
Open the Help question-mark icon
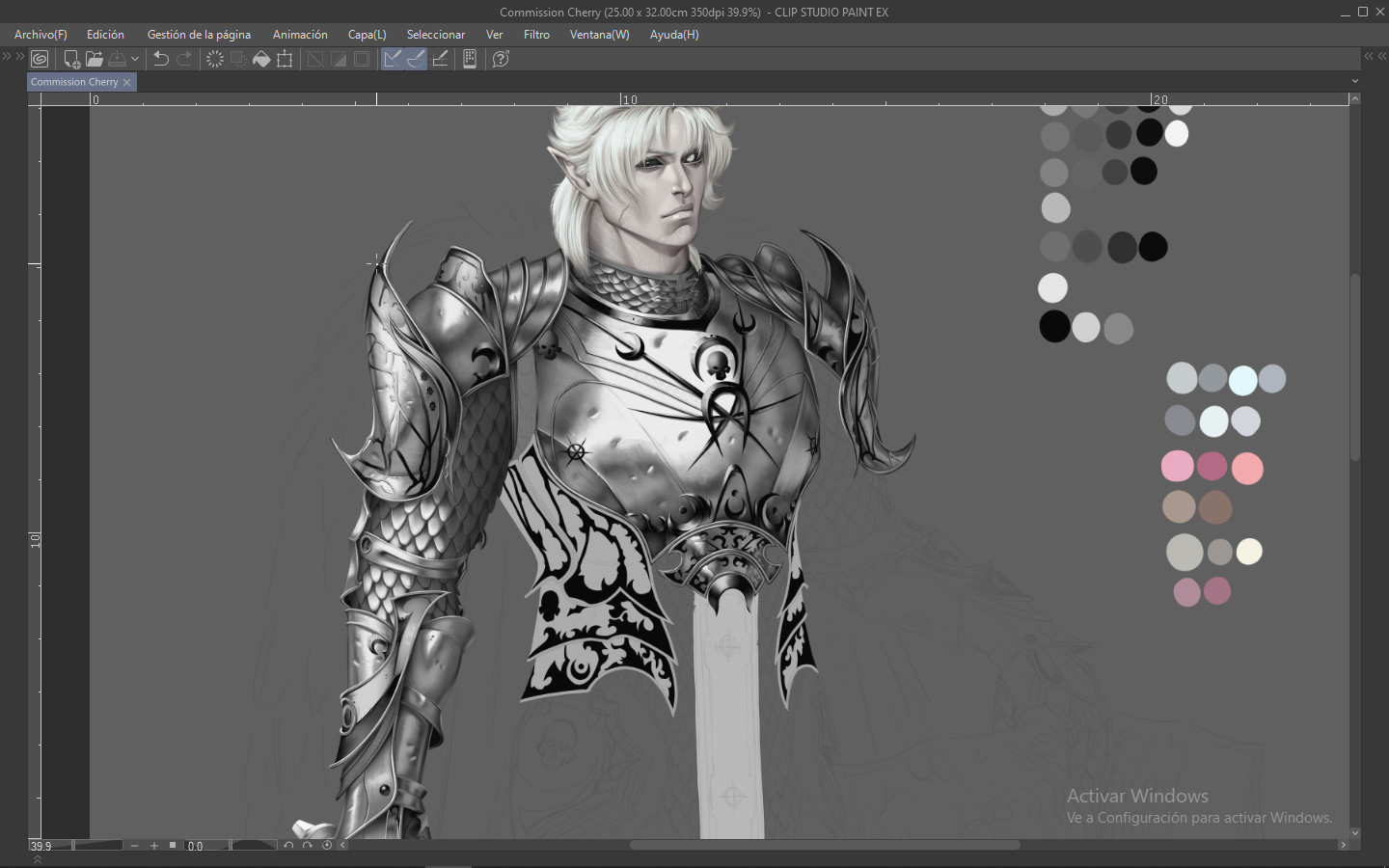[x=501, y=59]
